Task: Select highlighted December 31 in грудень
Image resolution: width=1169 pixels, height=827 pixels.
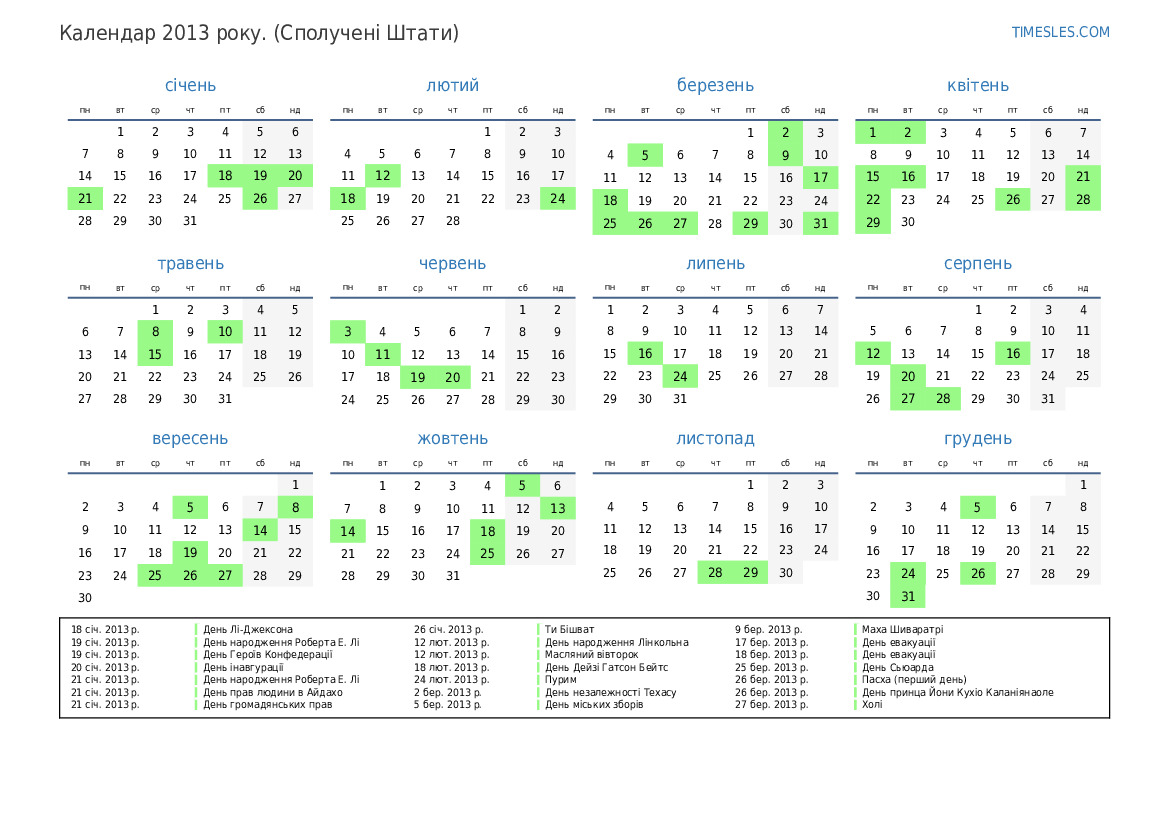Action: (908, 596)
